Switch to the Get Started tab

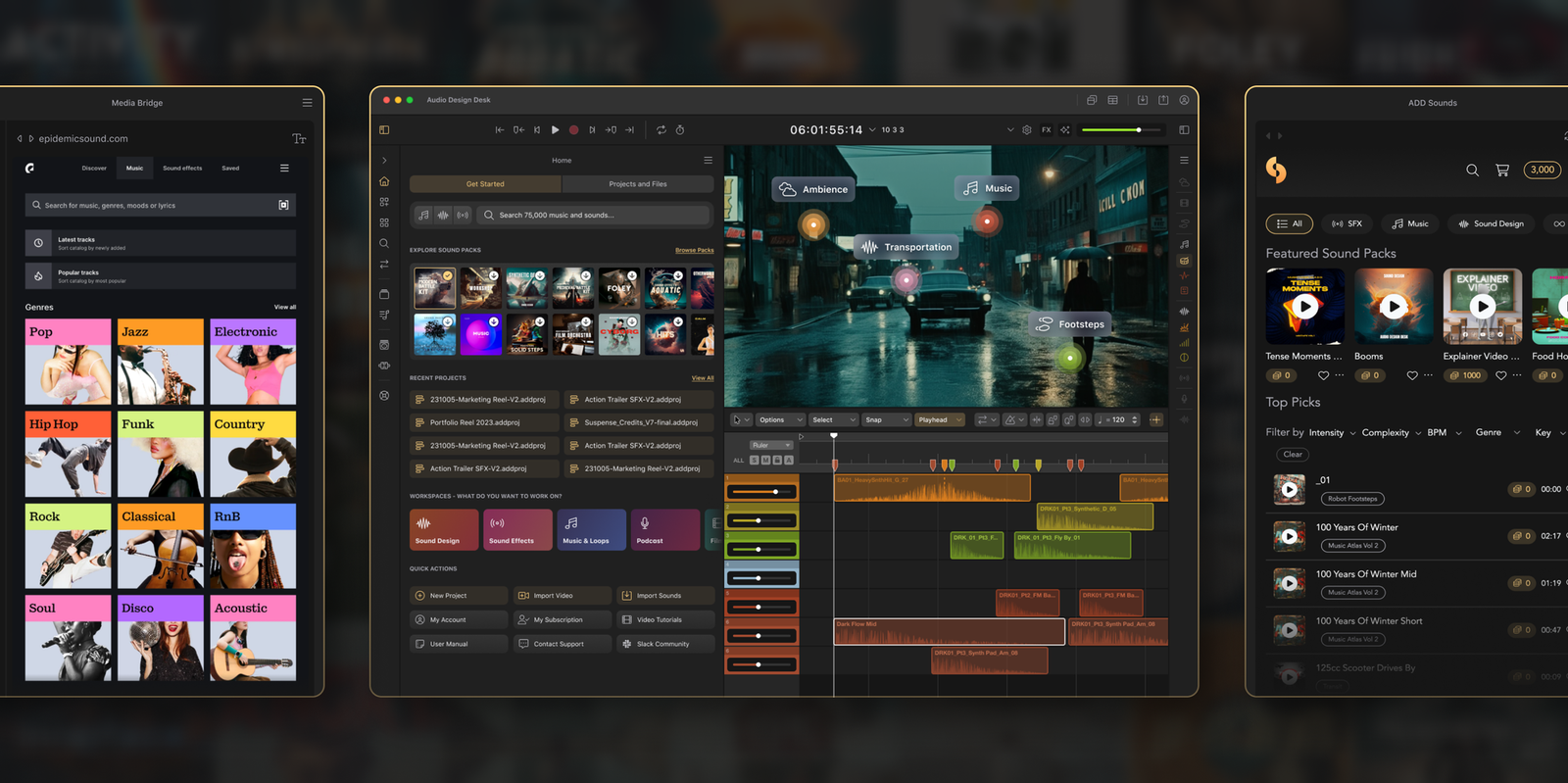click(x=485, y=184)
